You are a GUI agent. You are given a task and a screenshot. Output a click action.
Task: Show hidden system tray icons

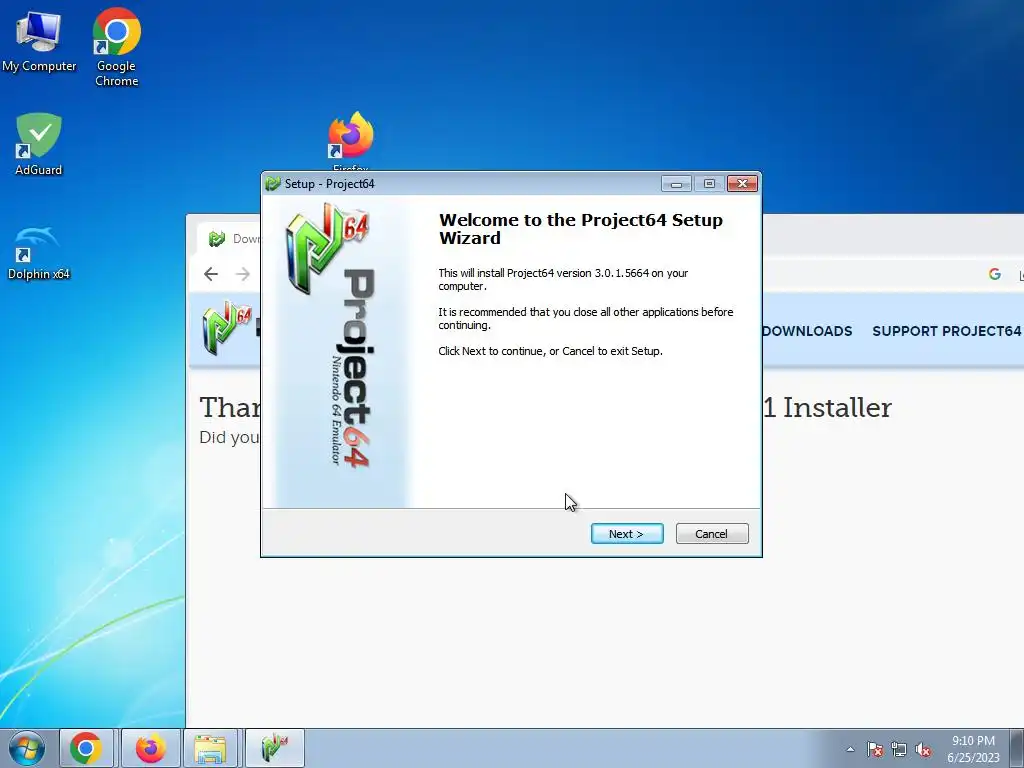click(850, 749)
